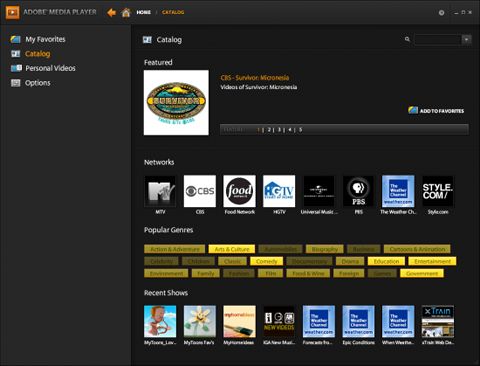480x366 pixels.
Task: Open the MyToons_Lov.. recent show
Action: pyautogui.click(x=160, y=321)
